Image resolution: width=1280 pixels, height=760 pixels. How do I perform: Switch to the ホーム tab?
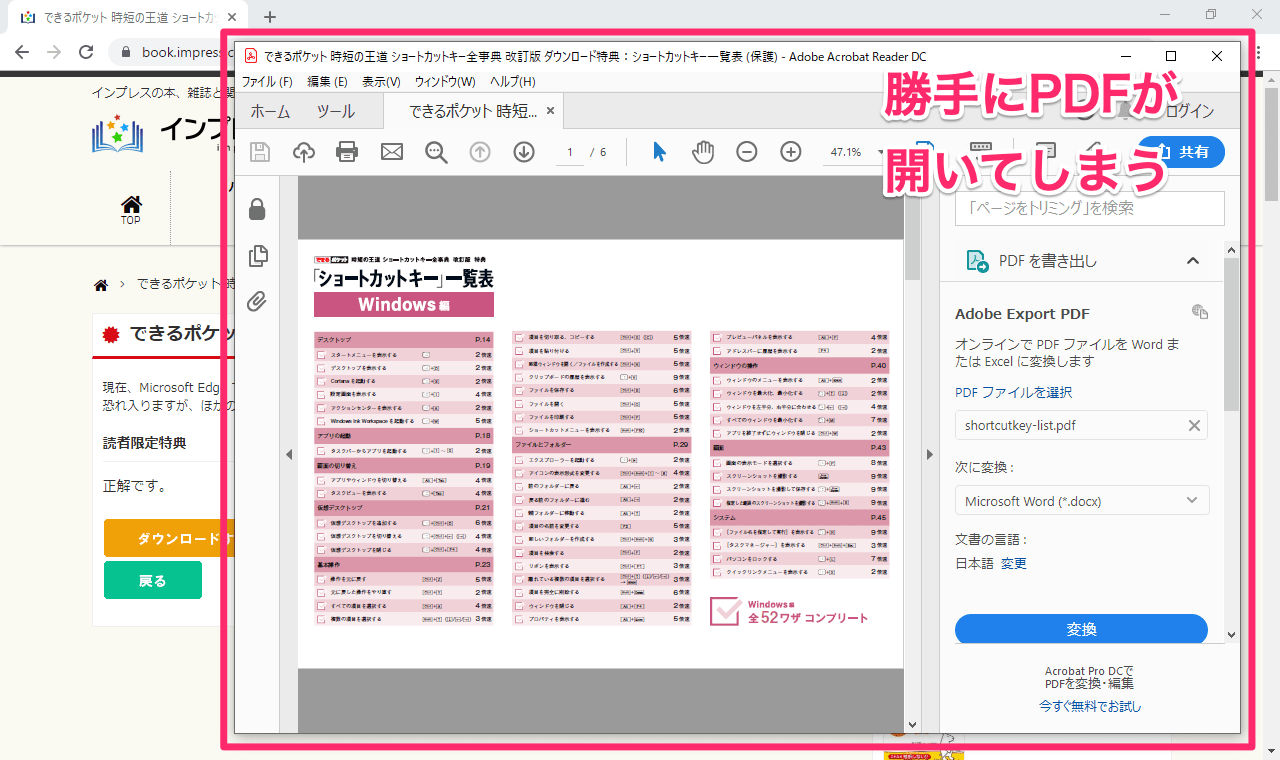pyautogui.click(x=270, y=111)
